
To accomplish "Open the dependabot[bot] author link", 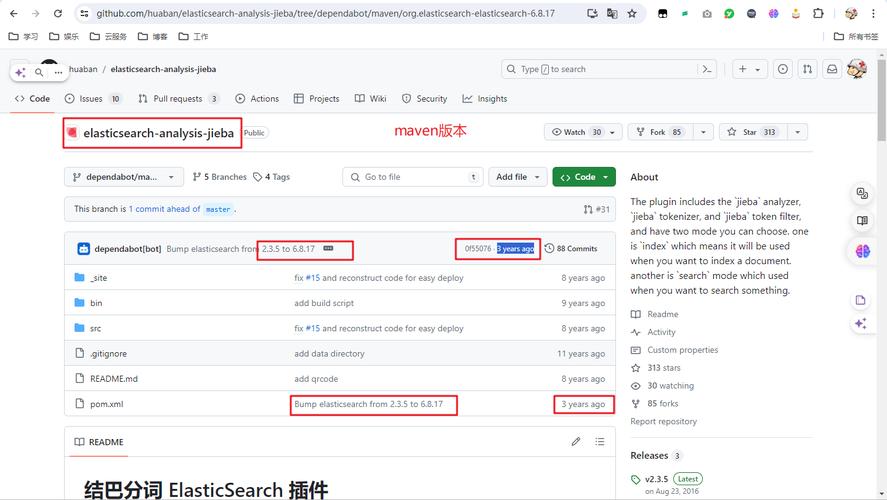I will coord(128,249).
